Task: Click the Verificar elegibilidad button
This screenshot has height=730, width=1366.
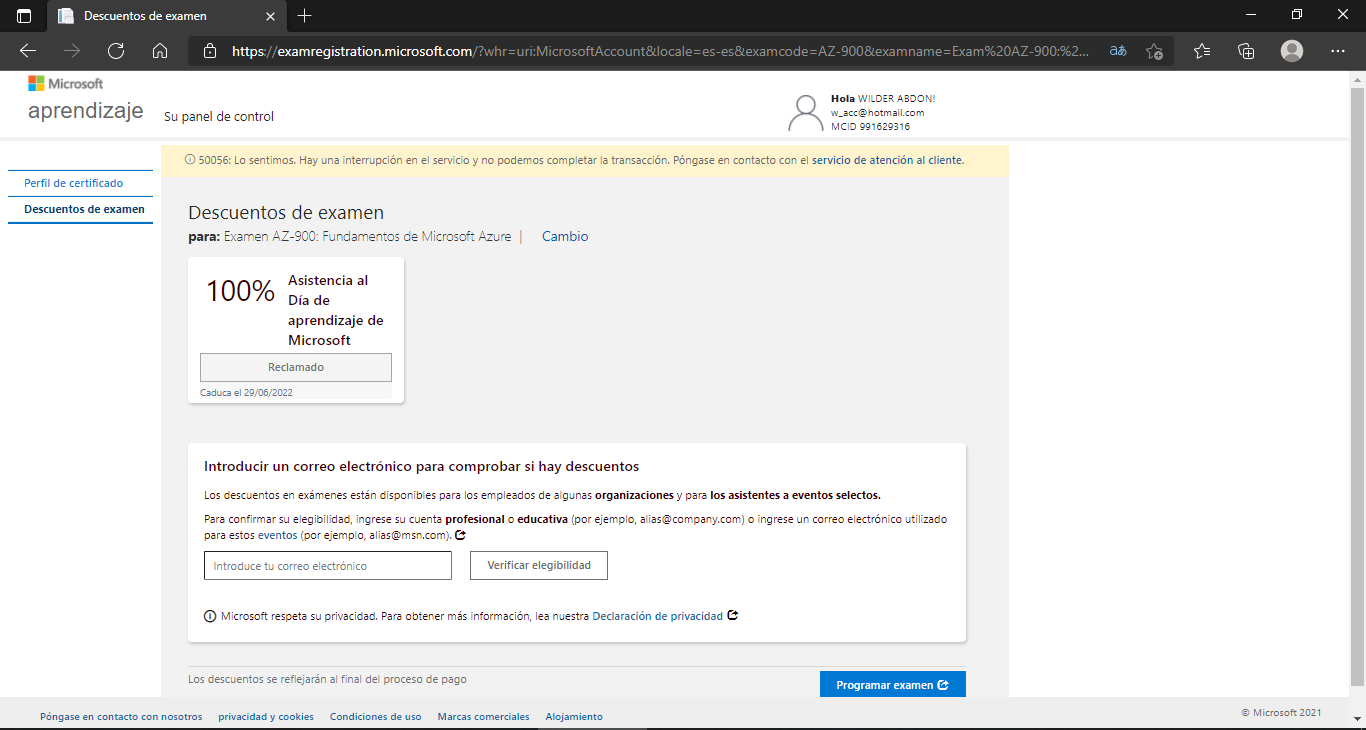Action: coord(538,565)
